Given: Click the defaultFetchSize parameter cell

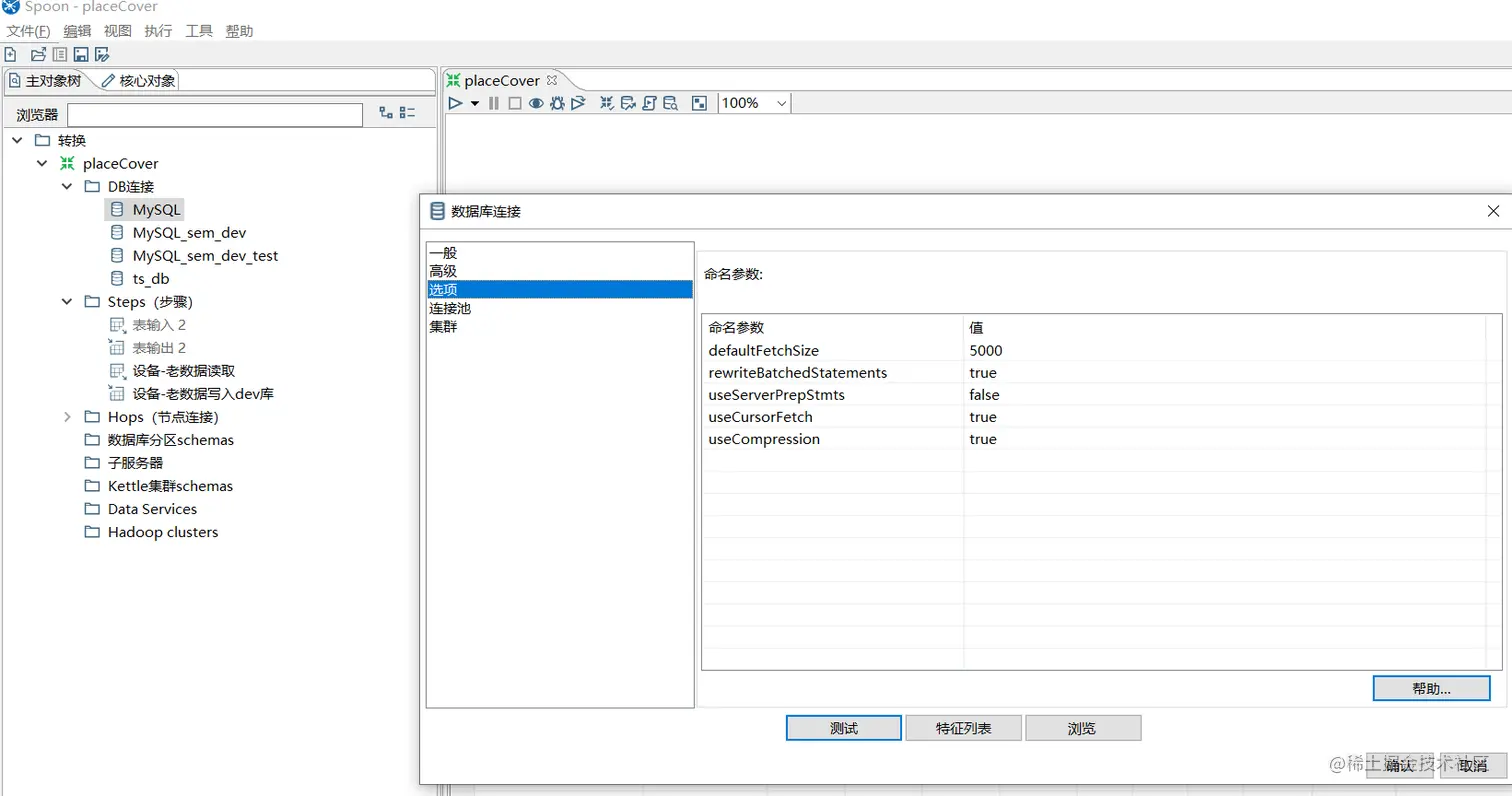Looking at the screenshot, I should click(833, 350).
